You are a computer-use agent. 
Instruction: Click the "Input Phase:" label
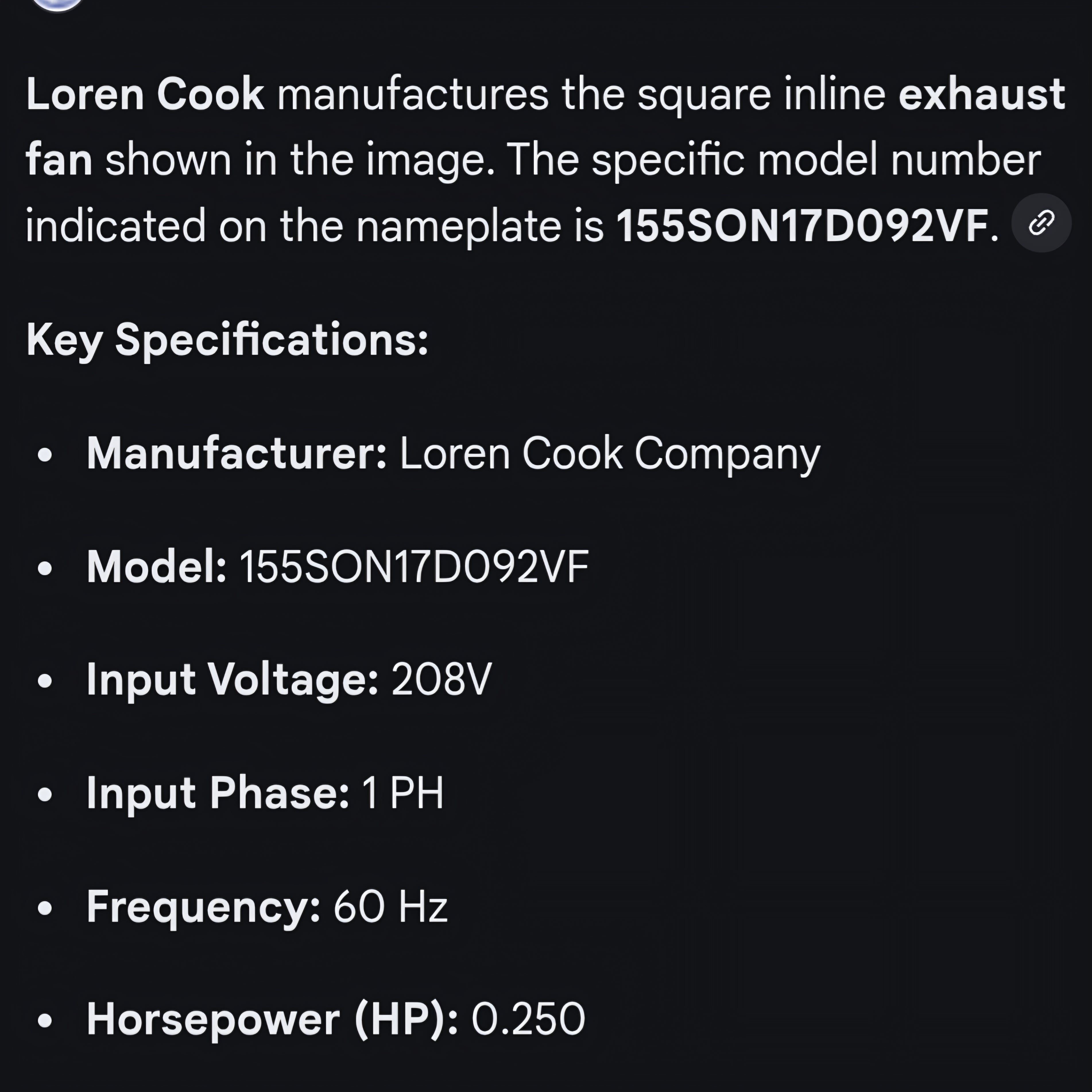click(218, 793)
